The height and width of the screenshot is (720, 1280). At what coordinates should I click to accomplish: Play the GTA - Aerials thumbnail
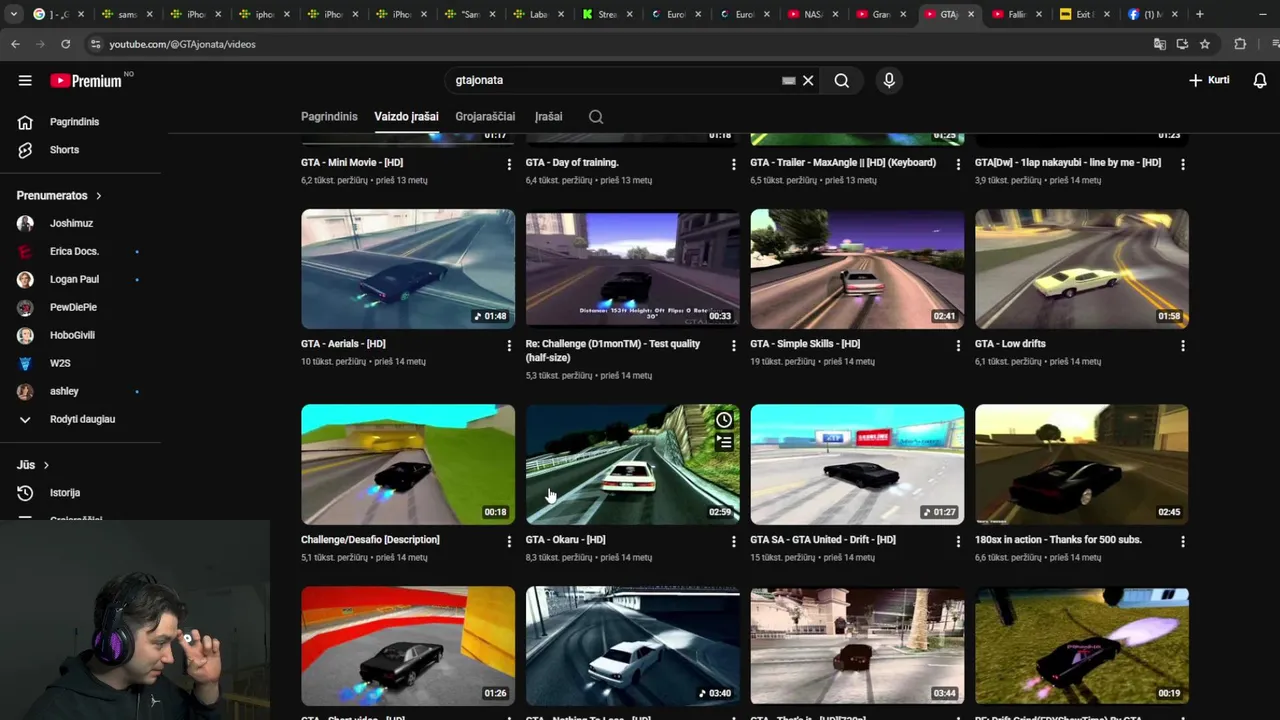408,269
